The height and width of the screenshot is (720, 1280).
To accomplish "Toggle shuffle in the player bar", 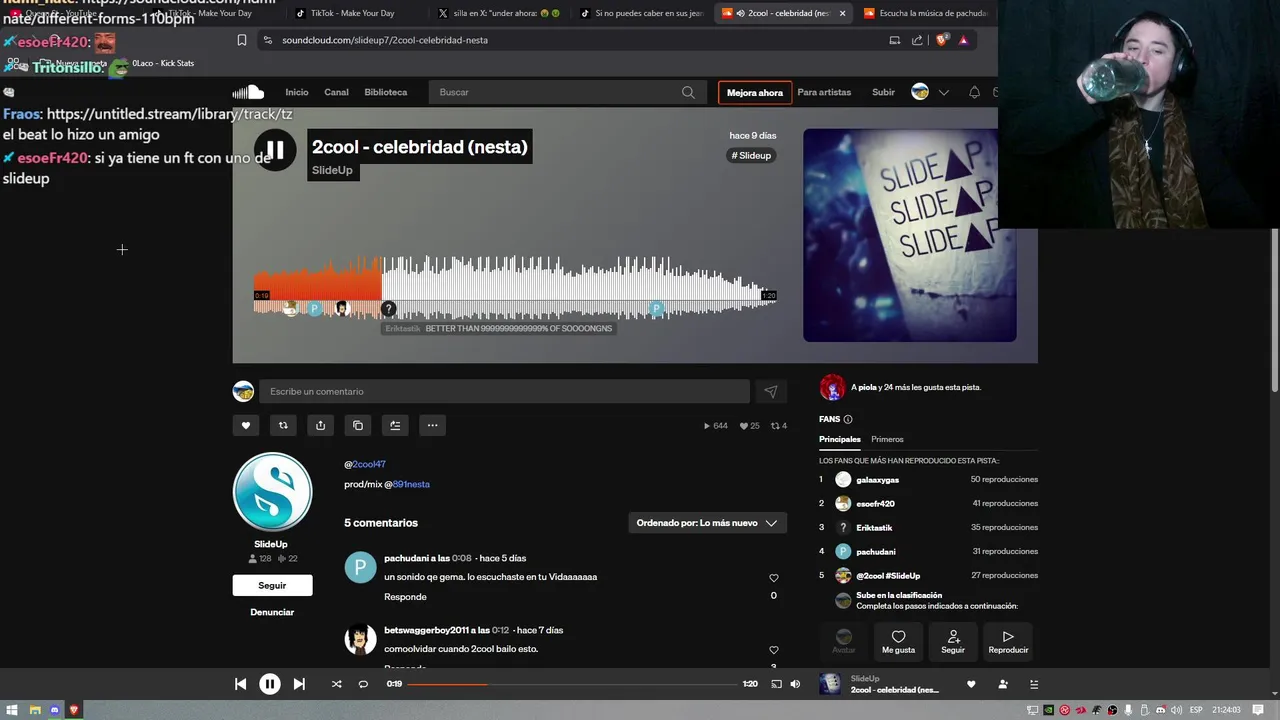I will (x=336, y=684).
